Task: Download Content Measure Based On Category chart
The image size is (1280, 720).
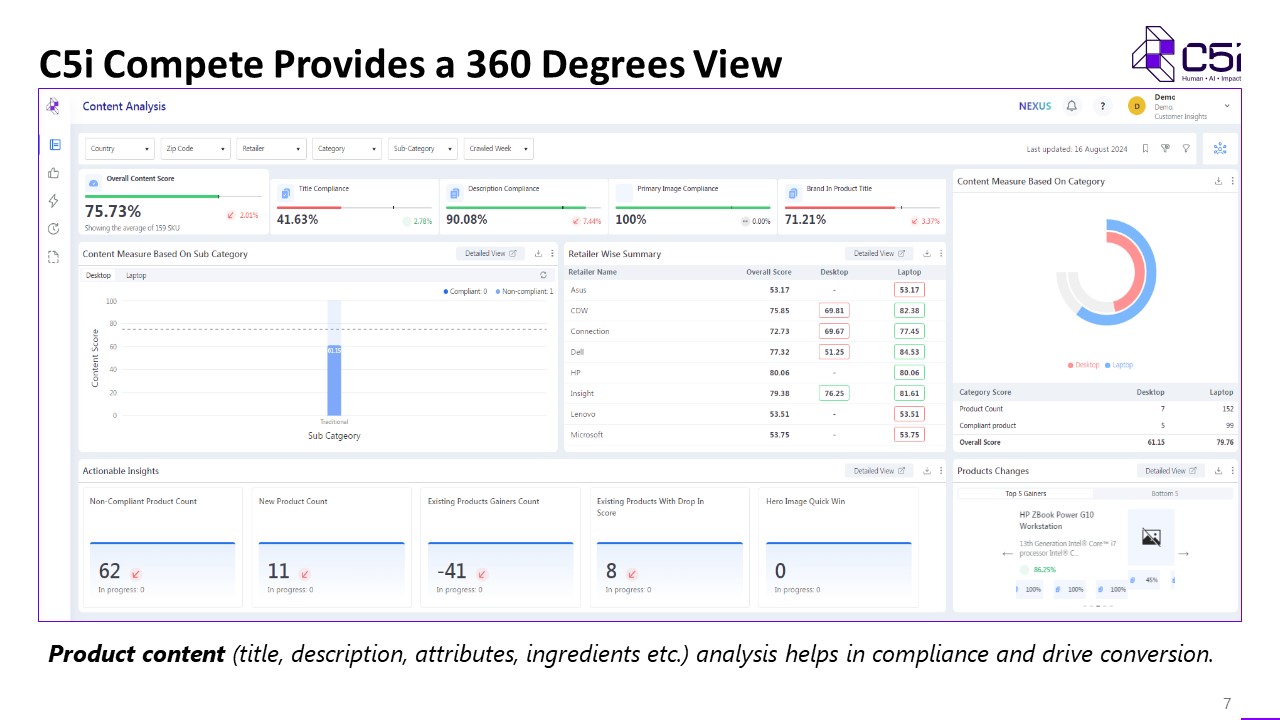Action: click(1218, 181)
